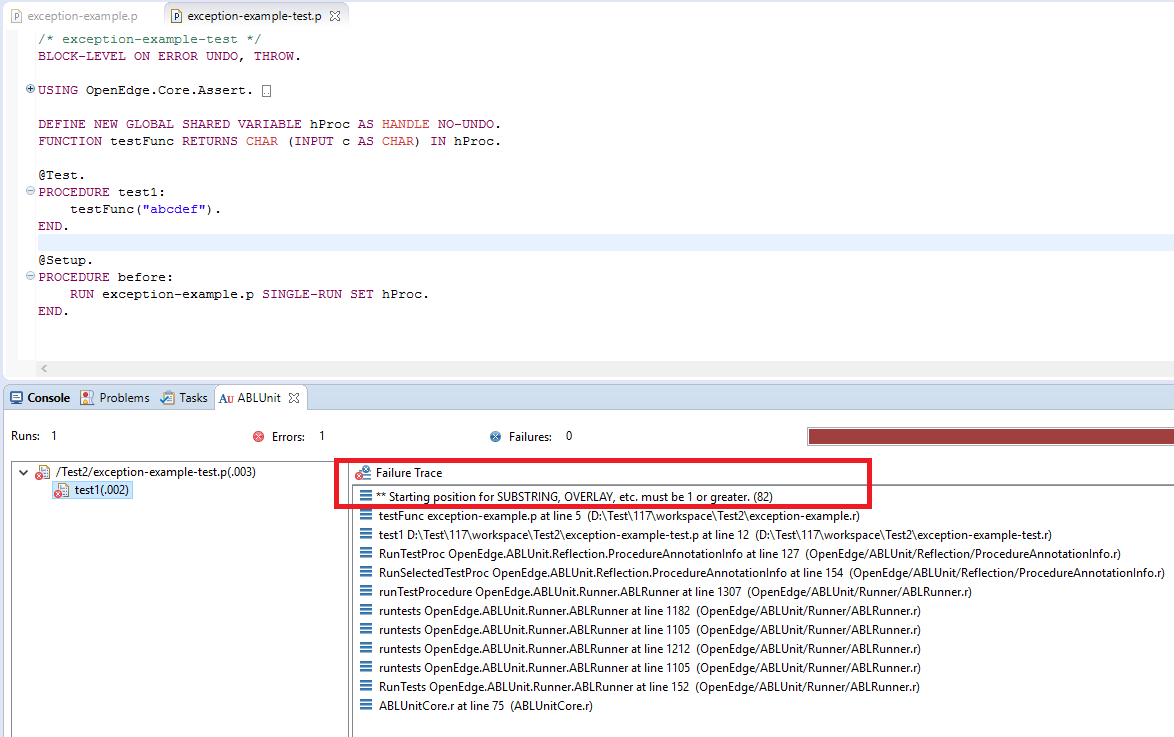Collapse the PROCEDURE before block
Viewport: 1174px width, 737px height.
coord(30,276)
